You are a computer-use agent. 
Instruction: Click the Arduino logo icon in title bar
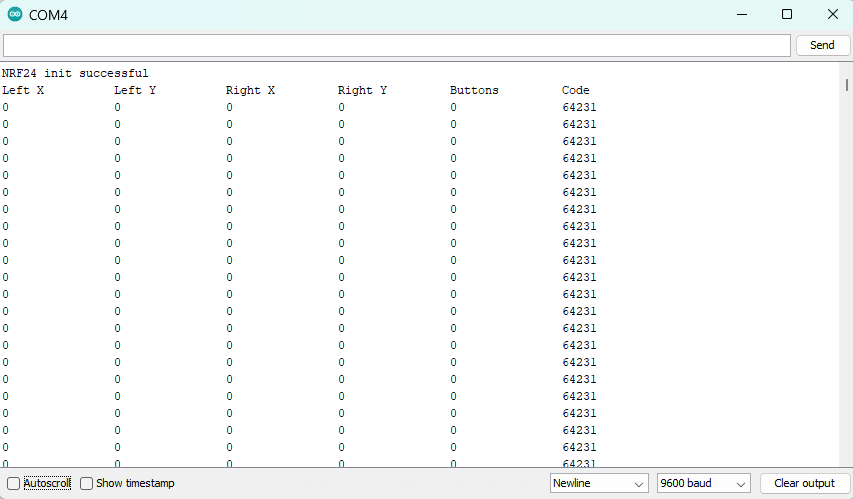click(x=15, y=15)
